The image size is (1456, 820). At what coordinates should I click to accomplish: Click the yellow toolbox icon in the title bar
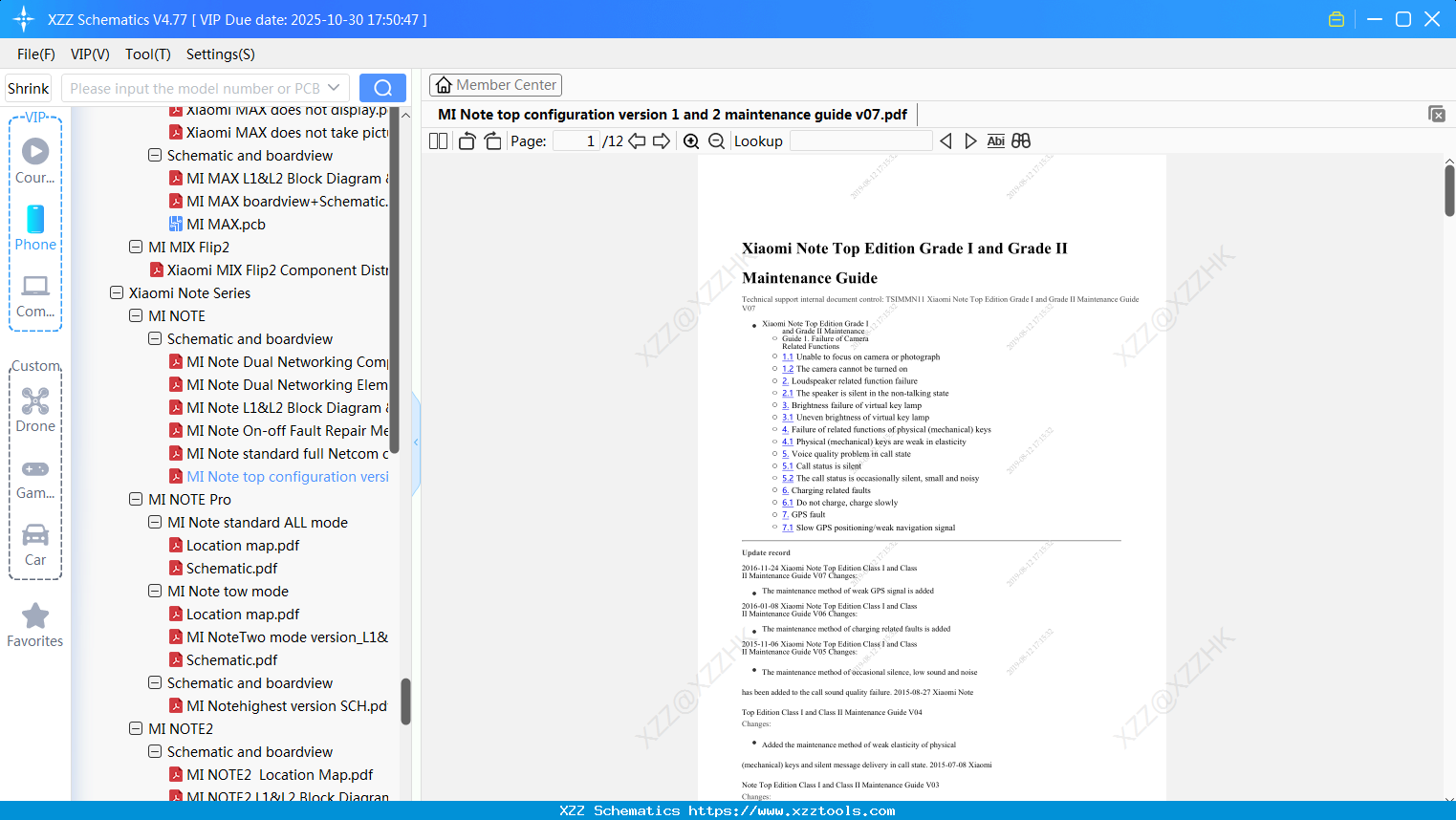tap(1336, 19)
